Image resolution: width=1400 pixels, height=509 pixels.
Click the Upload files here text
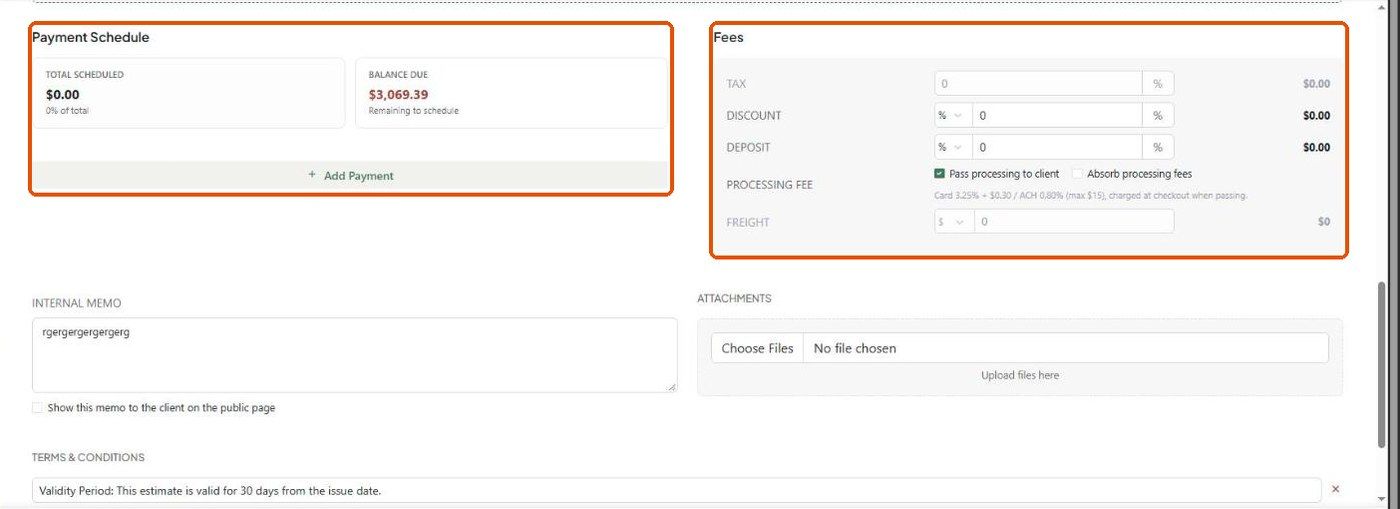[1020, 375]
